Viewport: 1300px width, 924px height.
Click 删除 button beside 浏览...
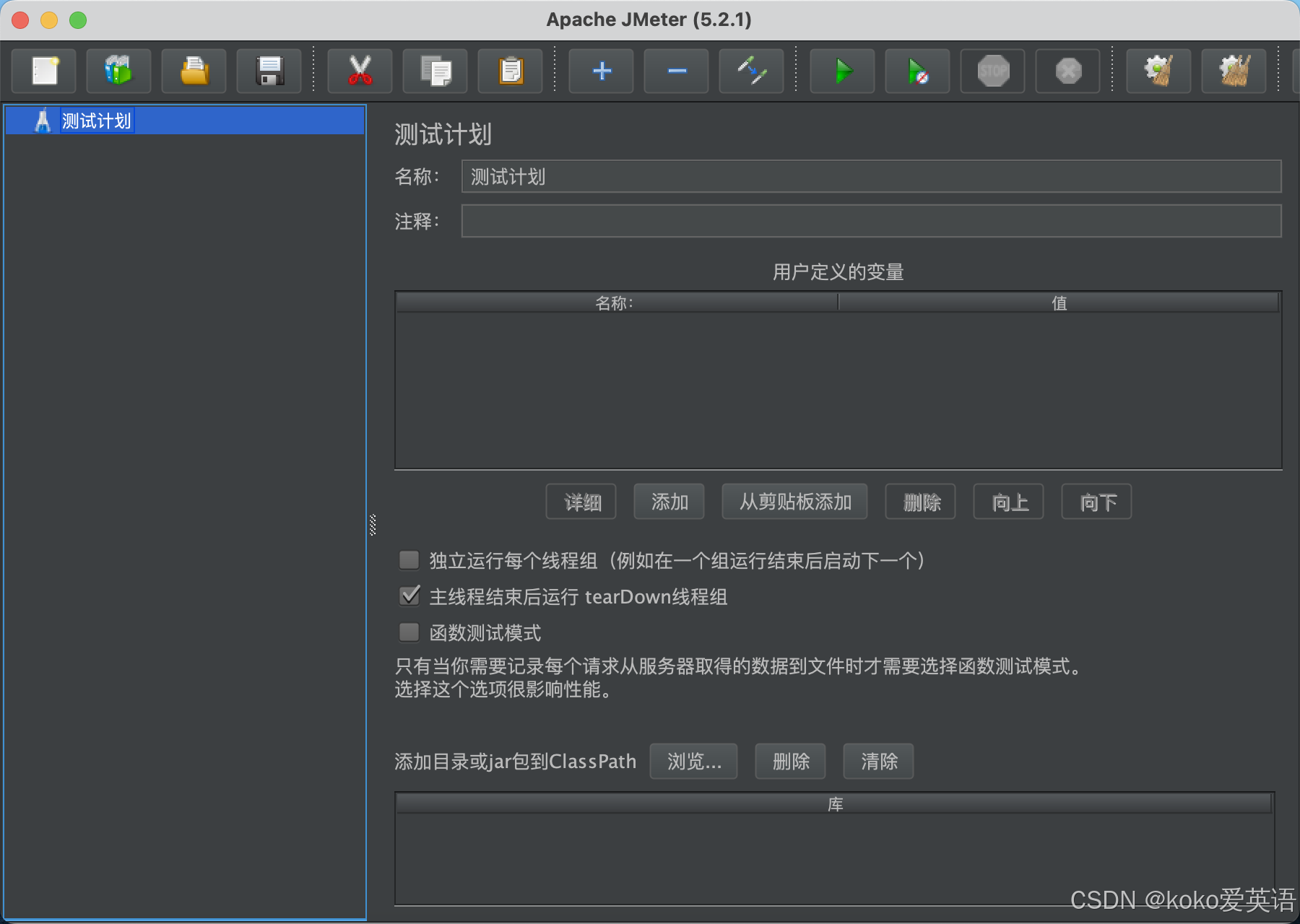point(791,762)
